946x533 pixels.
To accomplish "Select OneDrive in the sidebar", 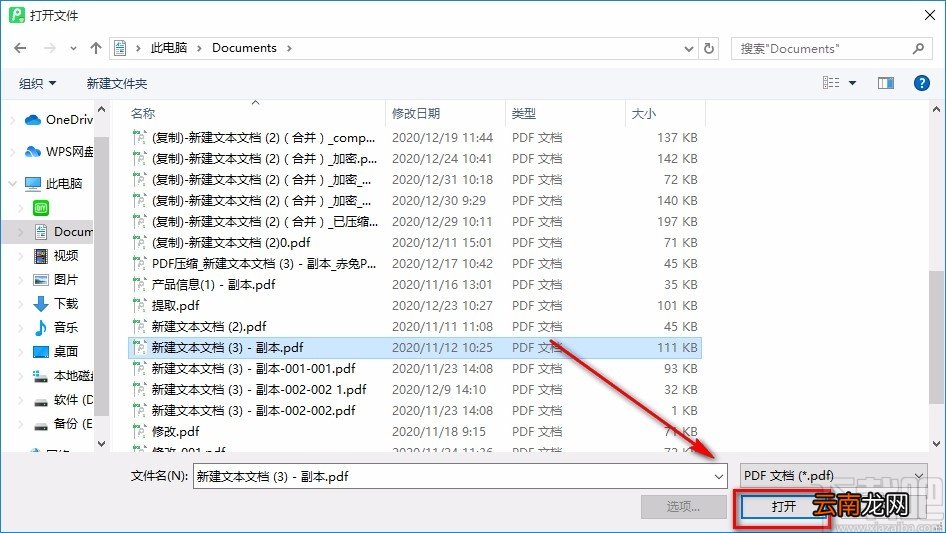I will 59,120.
